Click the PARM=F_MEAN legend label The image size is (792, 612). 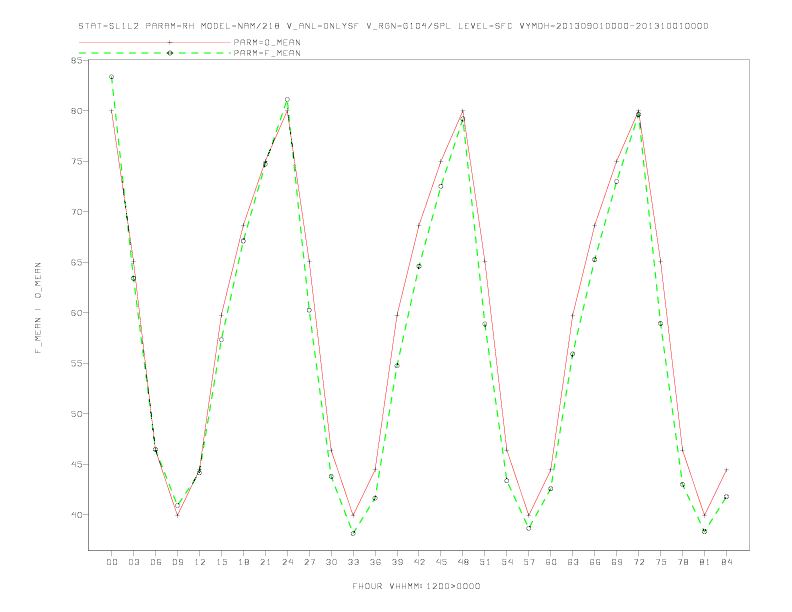(x=267, y=53)
